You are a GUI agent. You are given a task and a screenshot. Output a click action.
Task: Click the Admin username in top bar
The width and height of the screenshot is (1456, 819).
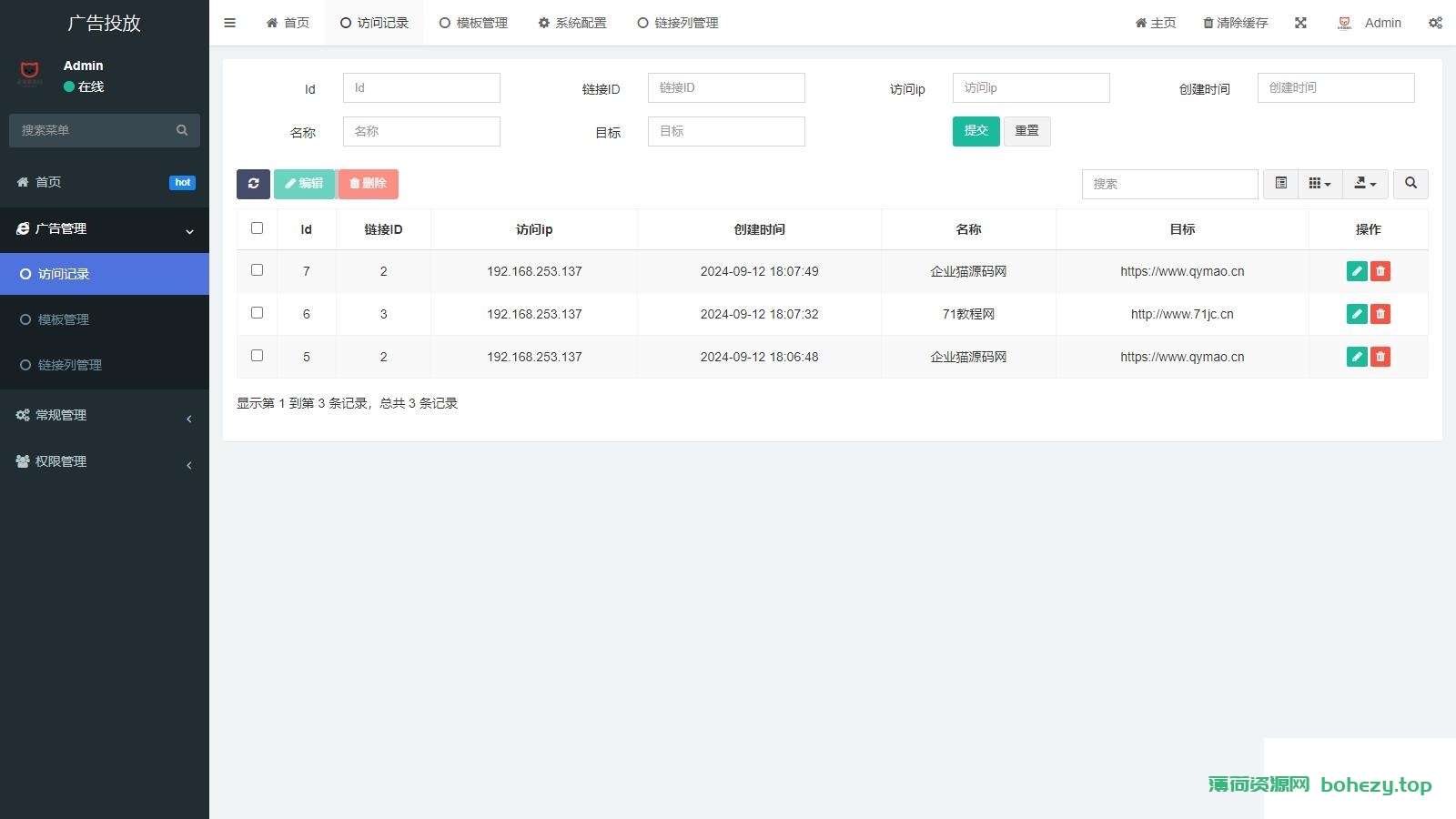(x=1383, y=23)
